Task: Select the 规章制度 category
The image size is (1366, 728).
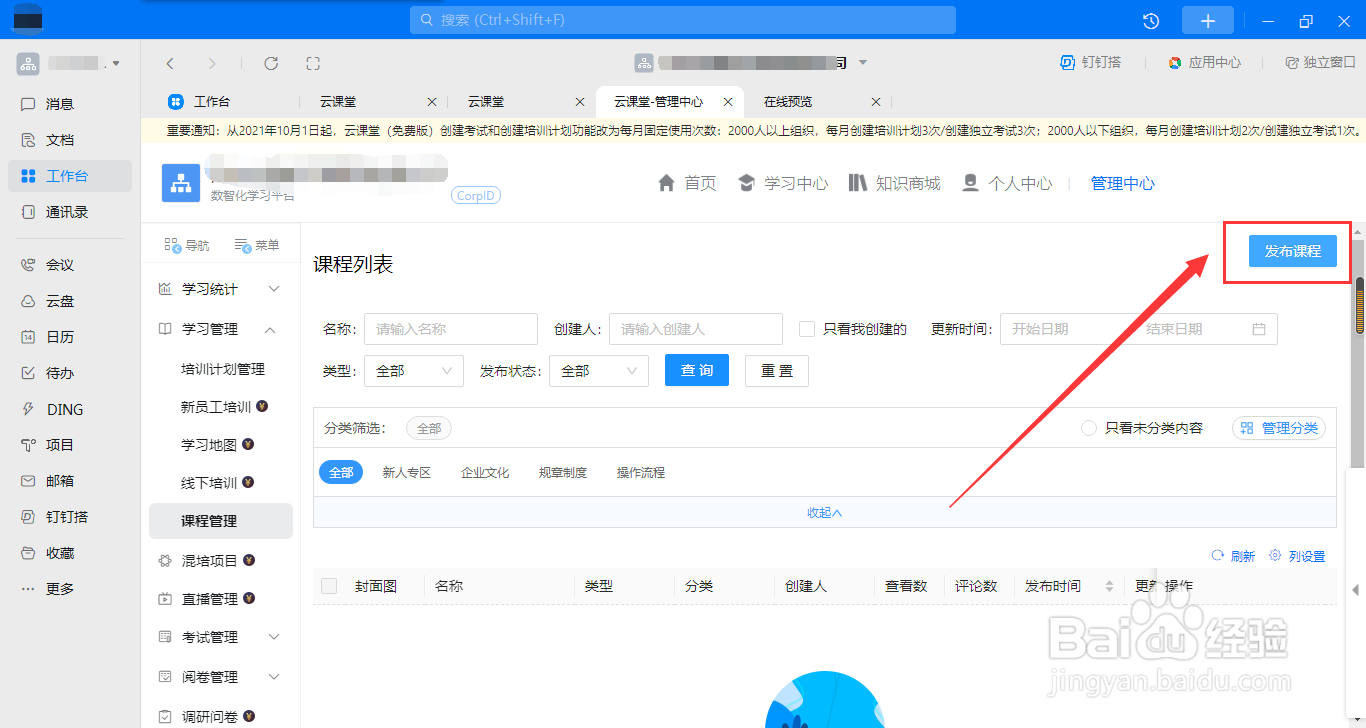Action: 563,472
